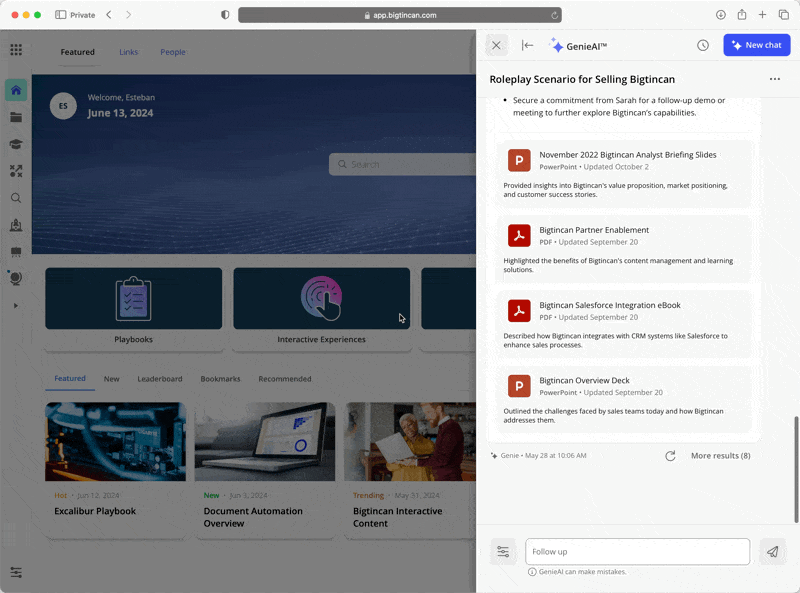Click the GenieAI sparkle logo
The width and height of the screenshot is (800, 593).
coord(556,45)
